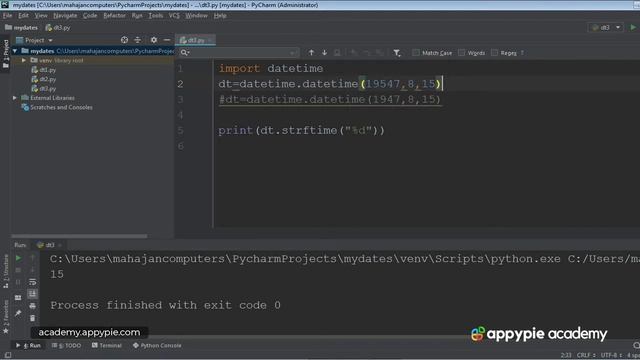Click the collapse all icon in Project panel
640x360 pixels.
coord(138,40)
